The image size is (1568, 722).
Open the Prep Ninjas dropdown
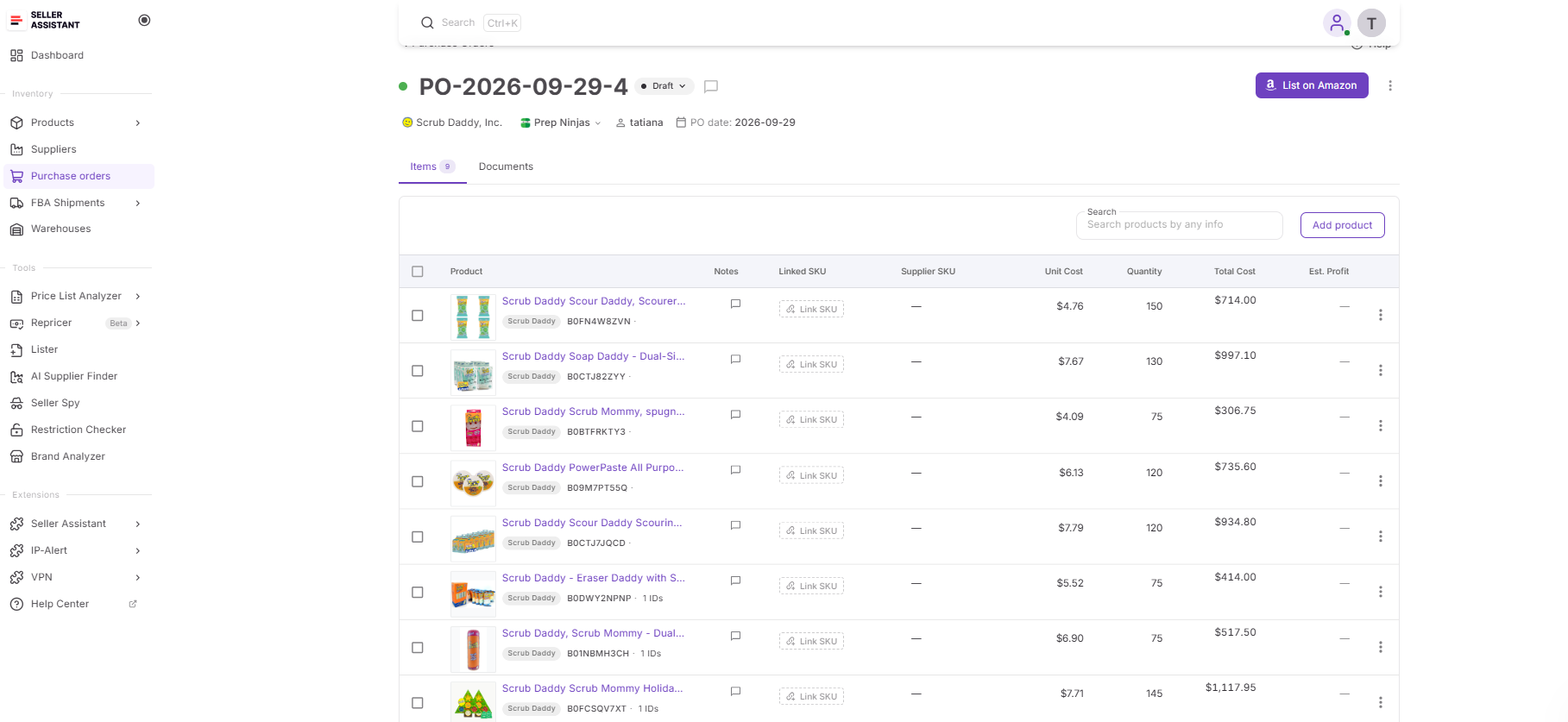pos(561,122)
